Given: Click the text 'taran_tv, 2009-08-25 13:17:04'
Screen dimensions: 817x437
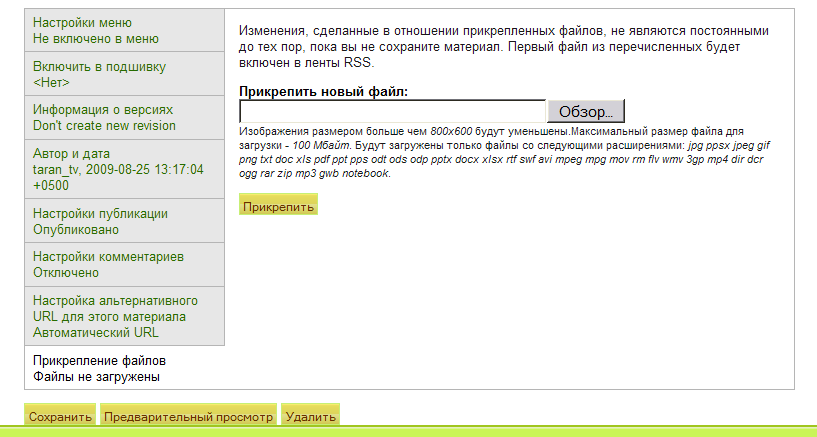Looking at the screenshot, I should coord(118,169).
